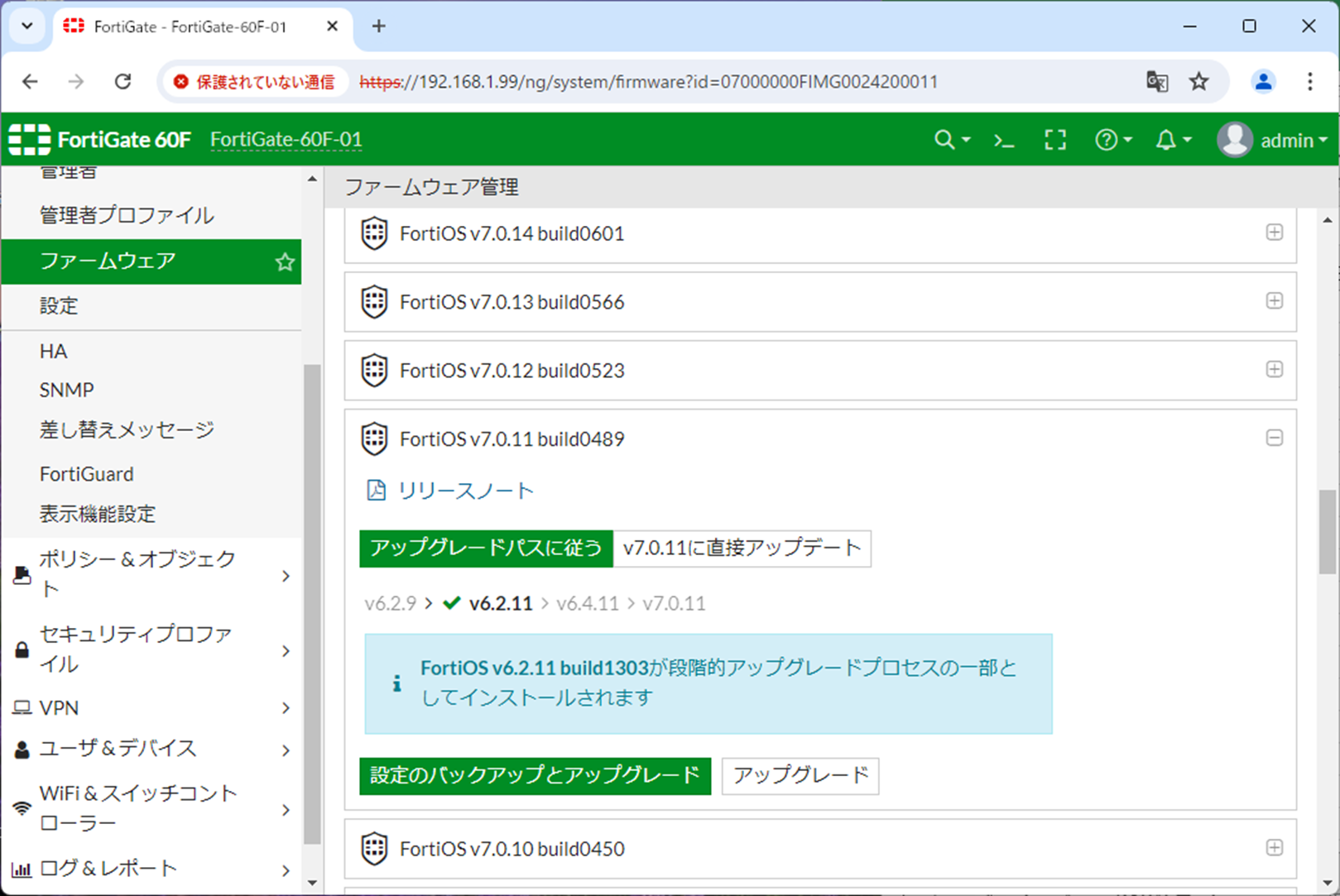1340x896 pixels.
Task: Open HA in sidebar
Action: point(53,352)
